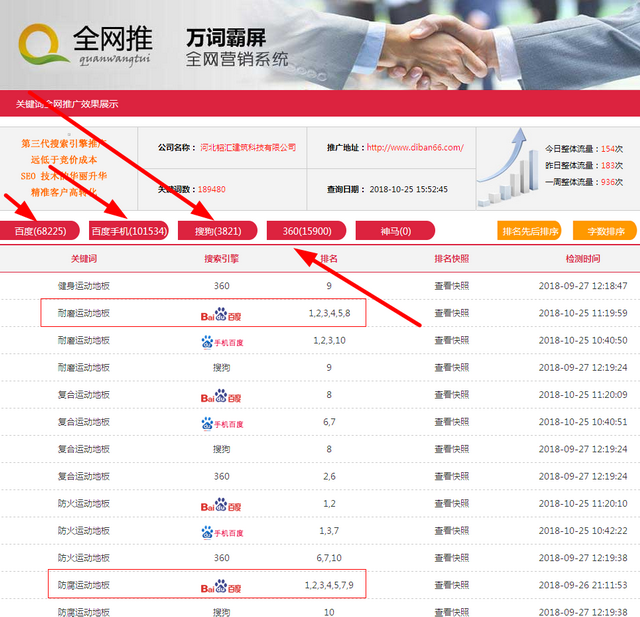Open 查看快照 for 复合运动地板 on 搜狗

click(451, 449)
